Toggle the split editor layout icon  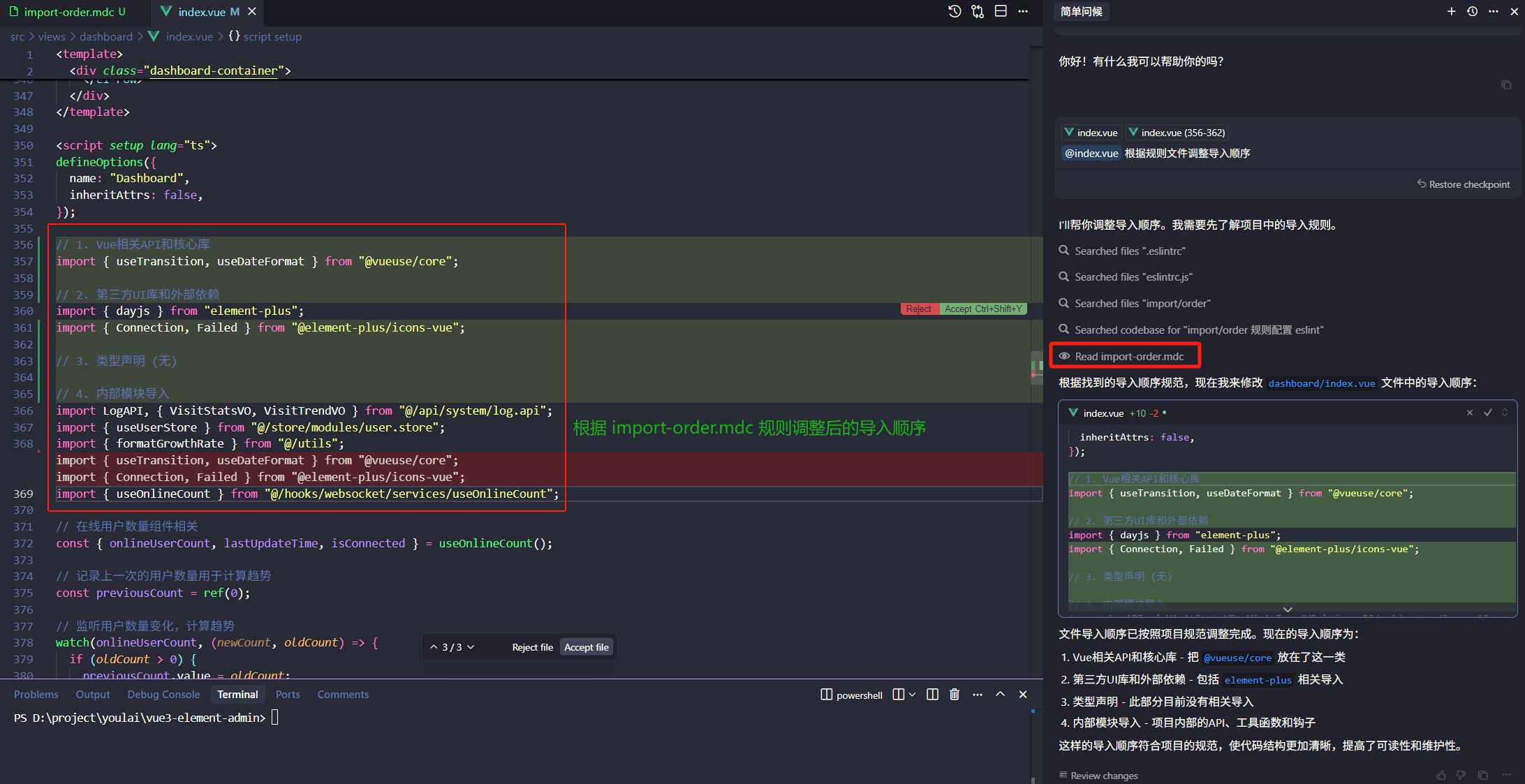(x=1001, y=11)
